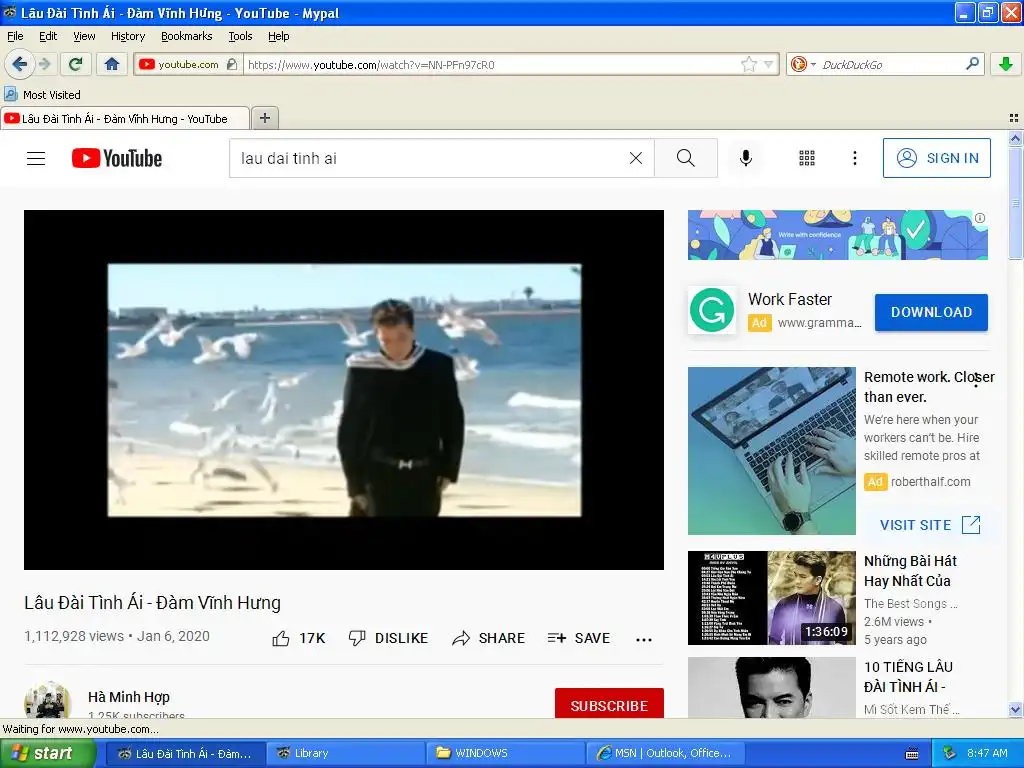
Task: Like the video with thumbs up icon
Action: point(281,638)
